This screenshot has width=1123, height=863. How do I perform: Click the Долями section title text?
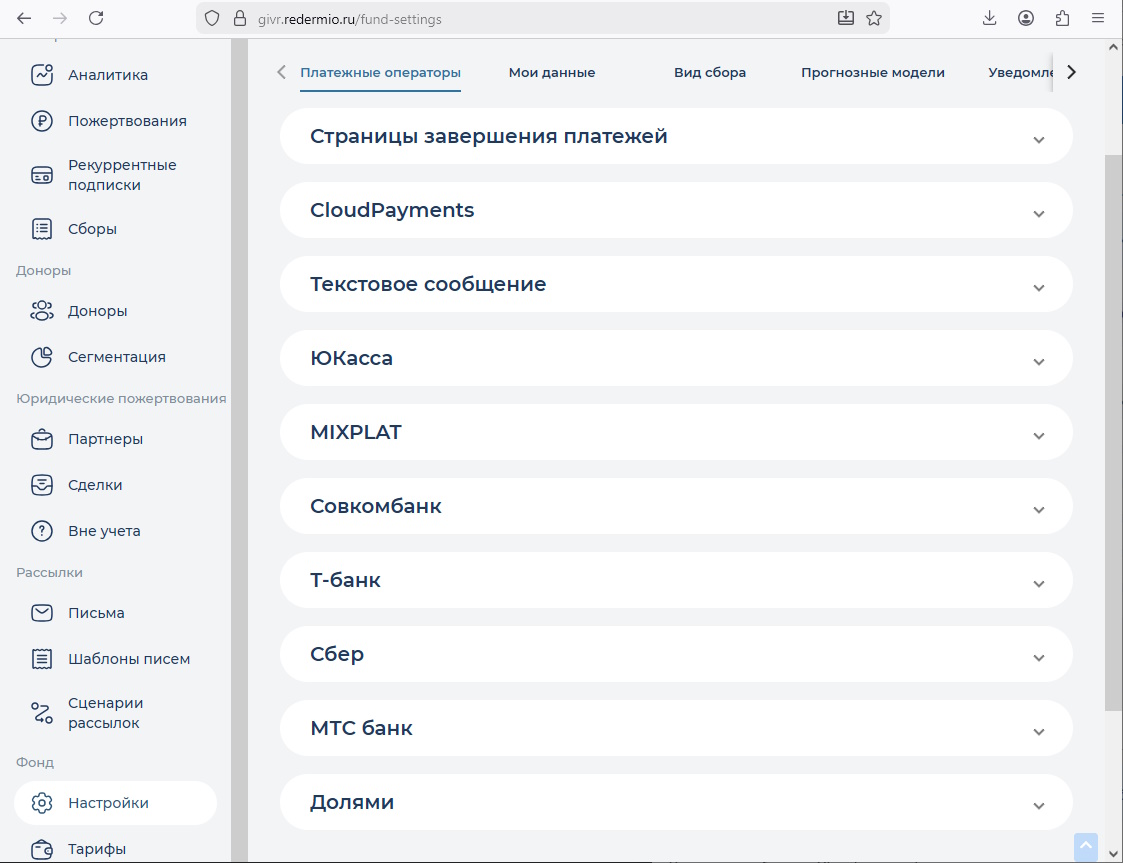pyautogui.click(x=352, y=802)
